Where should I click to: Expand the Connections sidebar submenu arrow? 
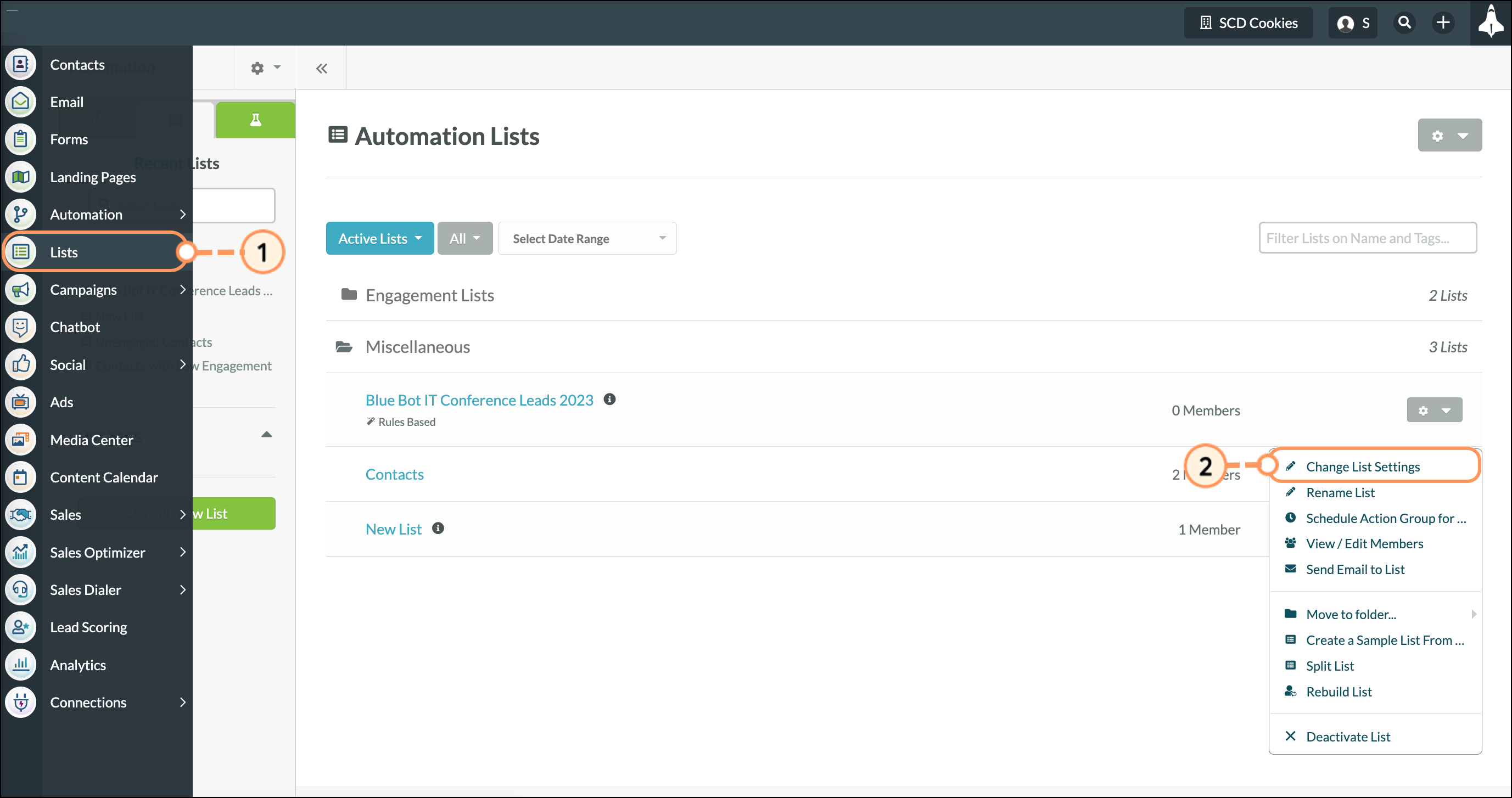[x=182, y=702]
